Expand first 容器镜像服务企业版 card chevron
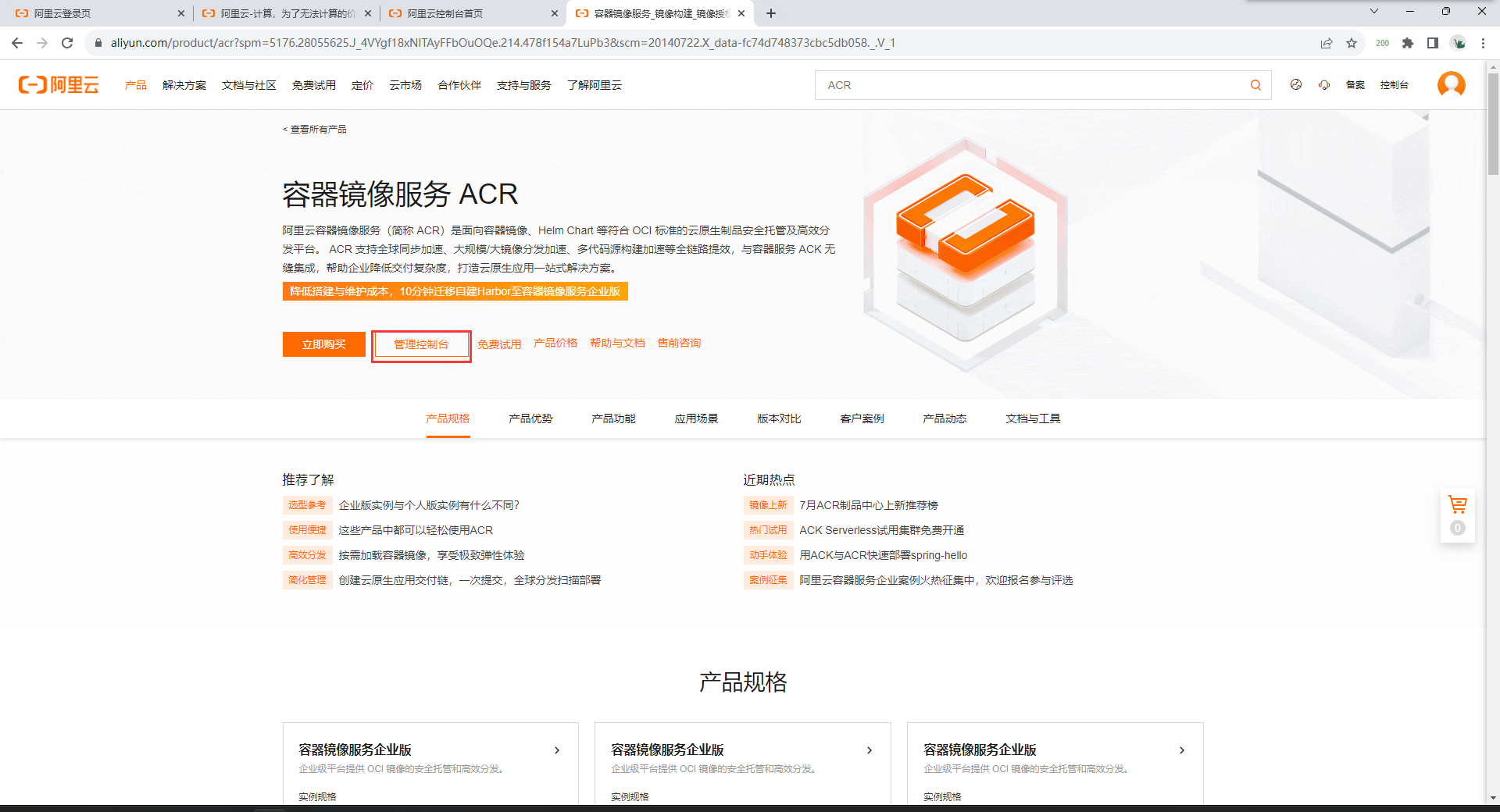 557,750
